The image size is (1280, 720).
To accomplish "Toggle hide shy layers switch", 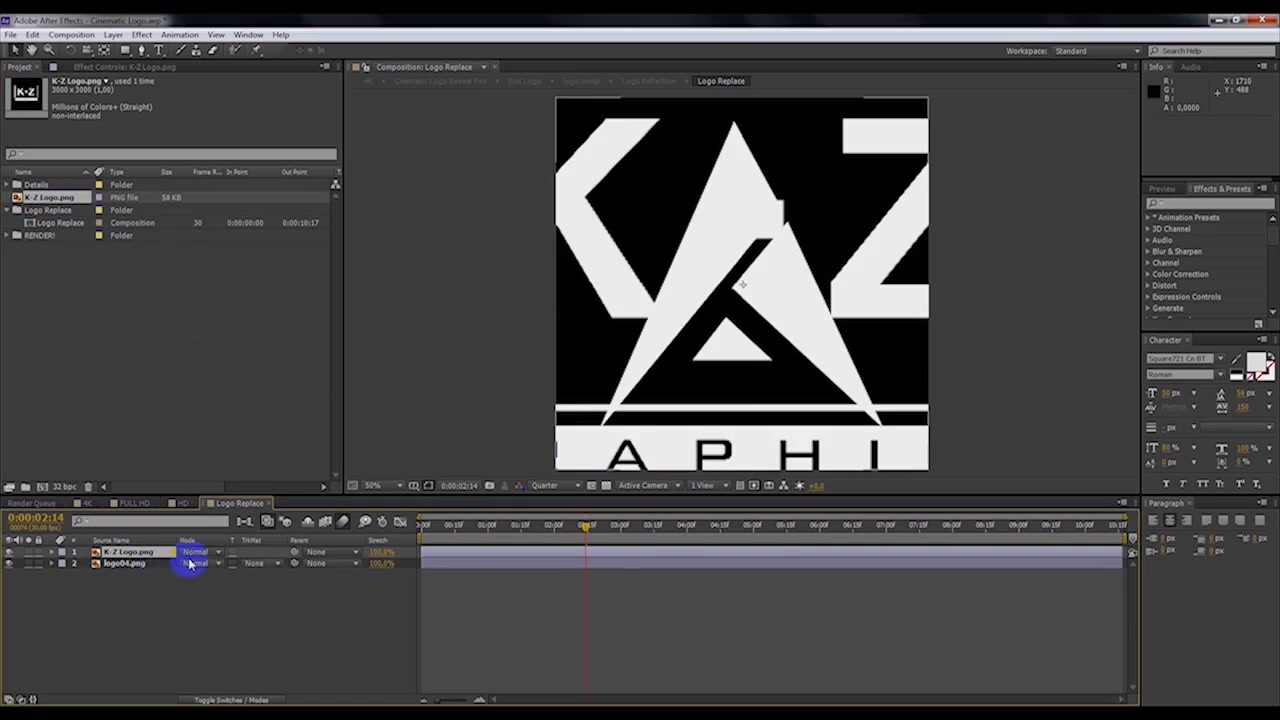I will [307, 521].
